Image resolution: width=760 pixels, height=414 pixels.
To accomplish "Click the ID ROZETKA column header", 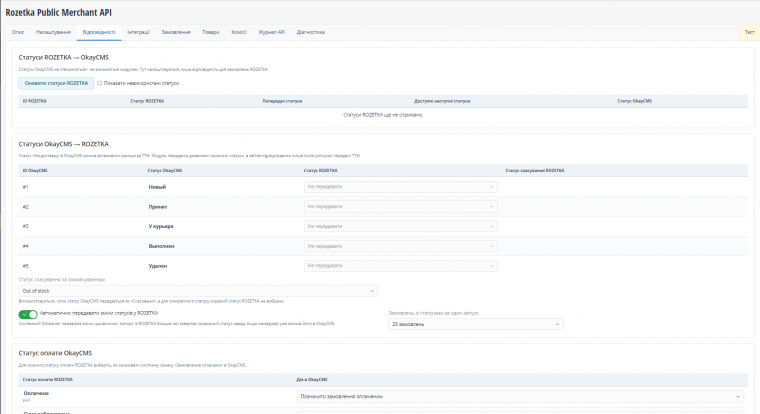I will pos(35,101).
